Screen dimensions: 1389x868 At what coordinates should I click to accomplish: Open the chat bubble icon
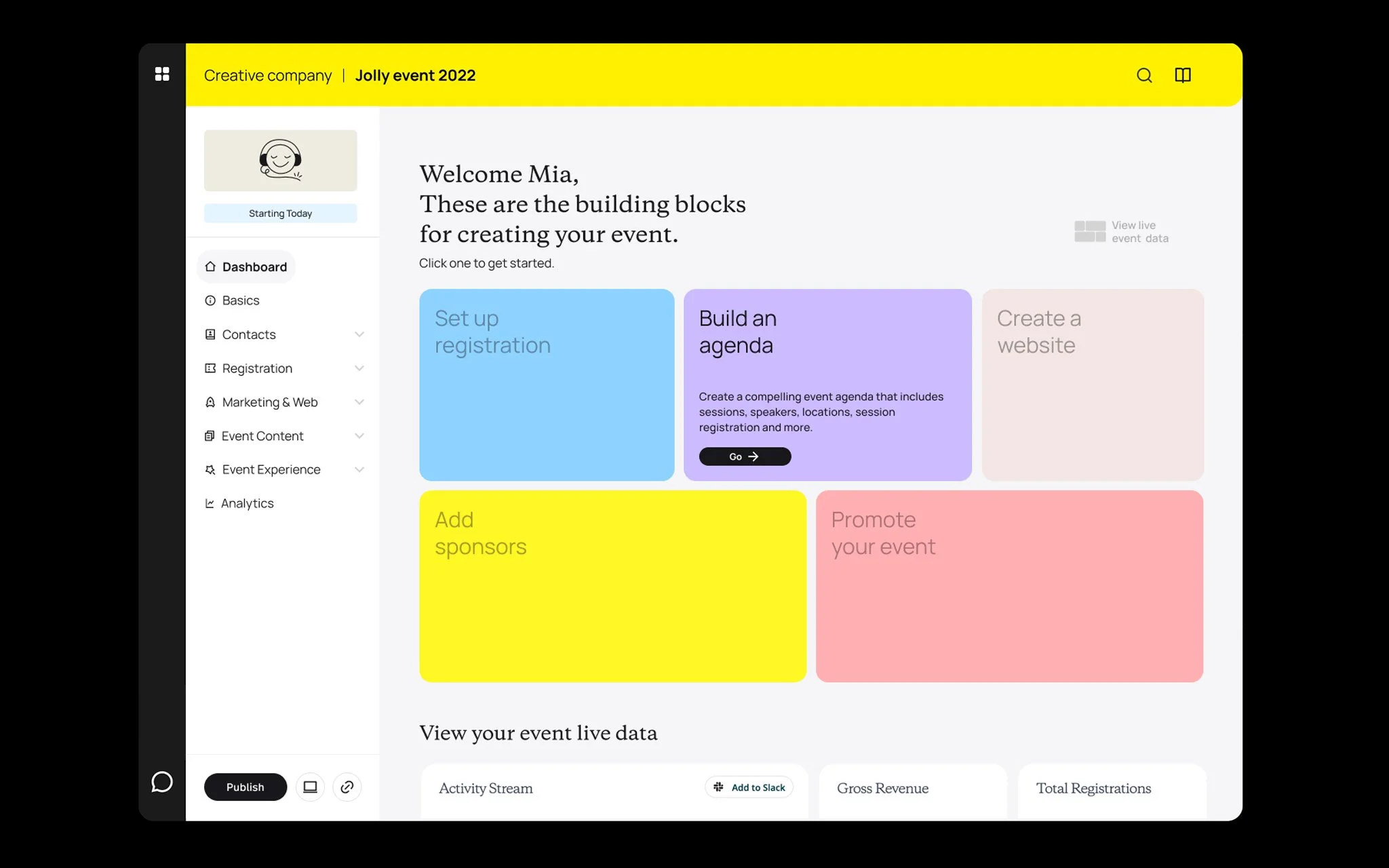161,782
